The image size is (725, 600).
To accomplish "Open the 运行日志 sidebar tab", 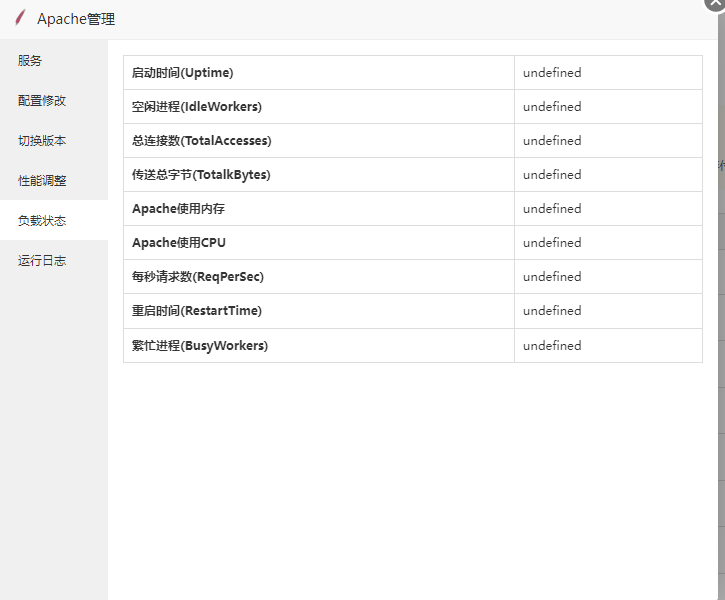I will point(54,260).
